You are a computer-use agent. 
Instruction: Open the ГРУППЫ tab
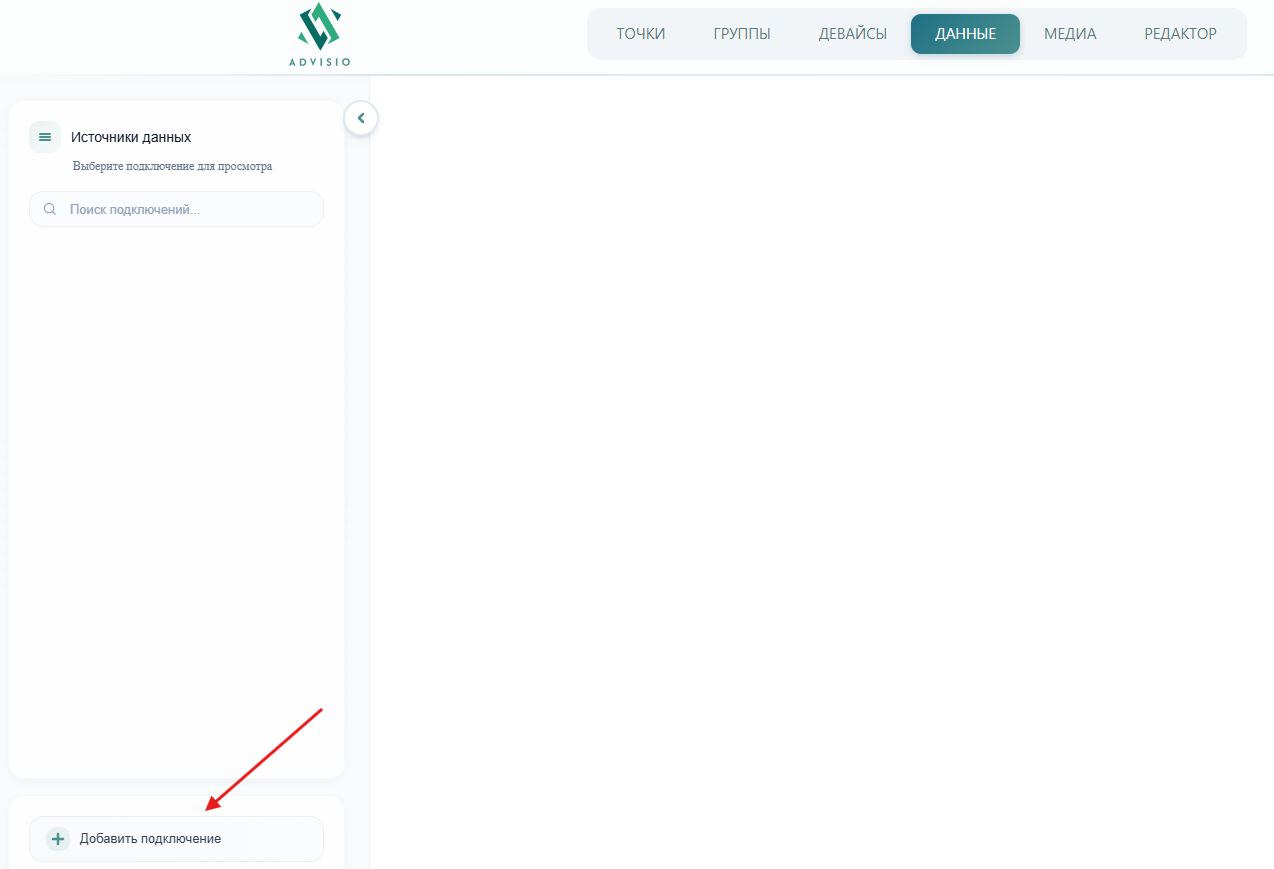(741, 34)
